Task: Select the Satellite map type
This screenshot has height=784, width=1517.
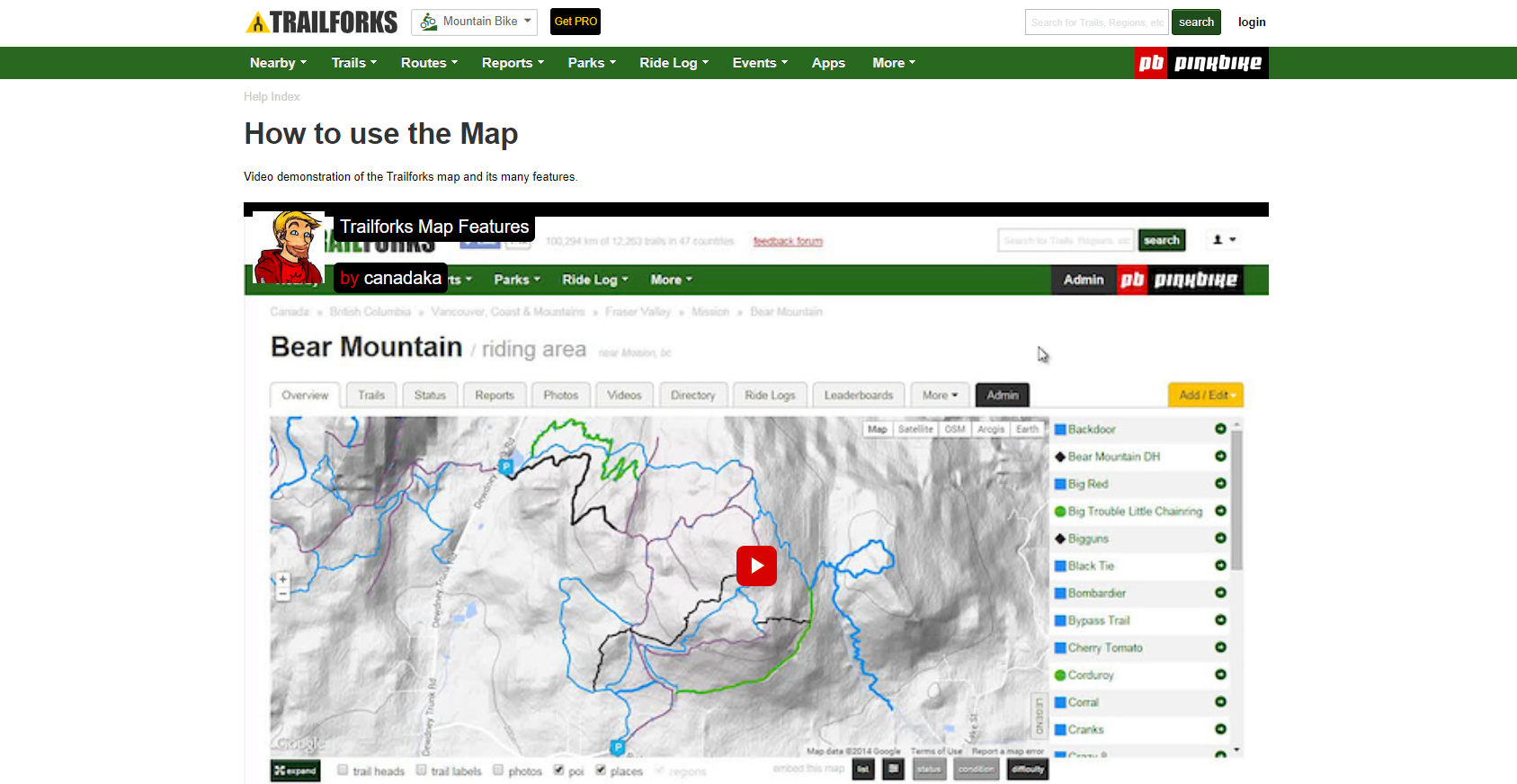Action: click(915, 430)
